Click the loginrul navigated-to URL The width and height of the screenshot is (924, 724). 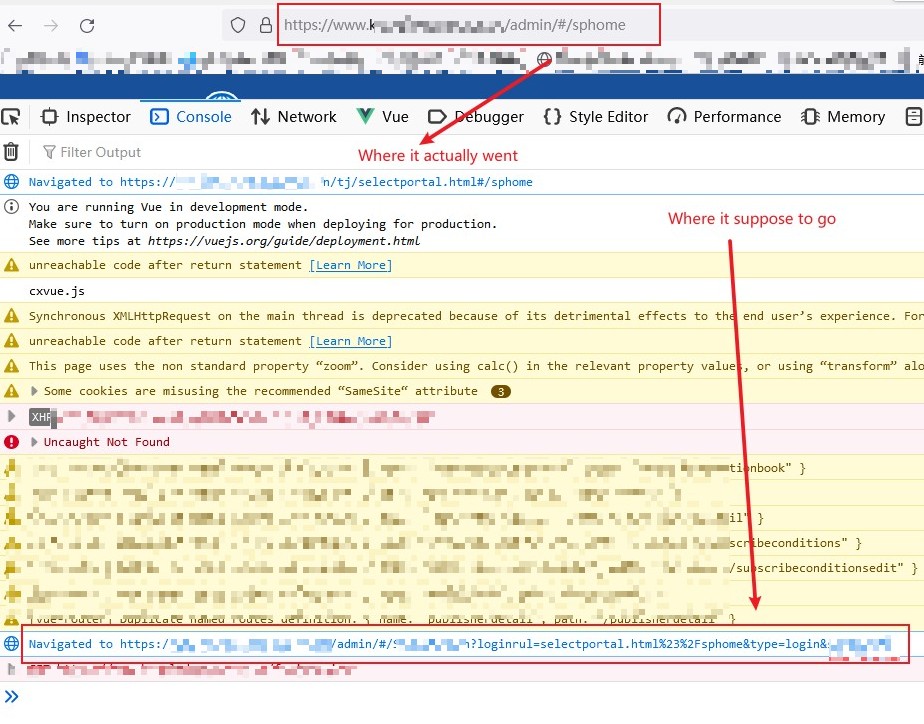point(506,644)
